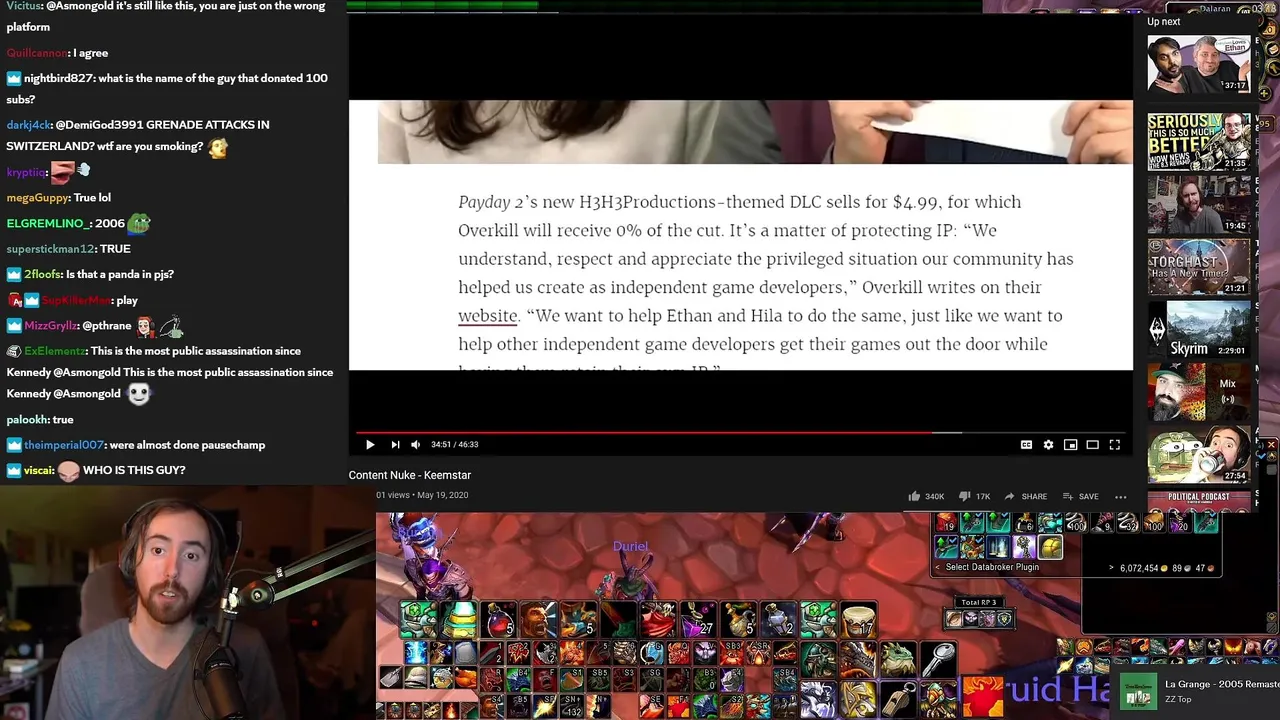Click the 34:51 / 46:33 time display
The width and height of the screenshot is (1280, 720).
click(x=454, y=444)
